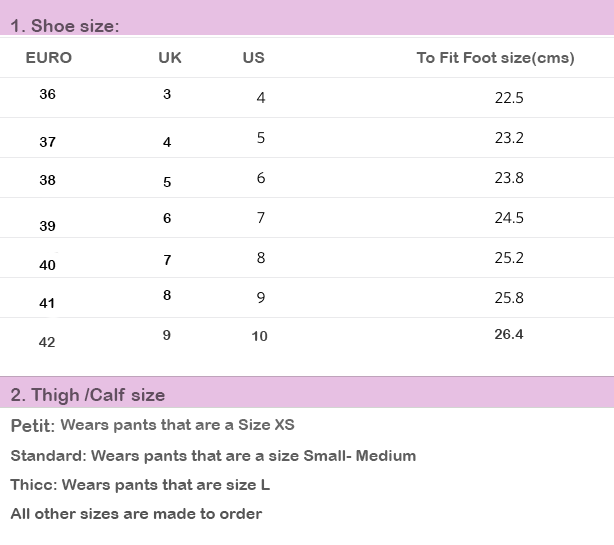Click the '2. Thigh /Calf size' header

(x=88, y=395)
